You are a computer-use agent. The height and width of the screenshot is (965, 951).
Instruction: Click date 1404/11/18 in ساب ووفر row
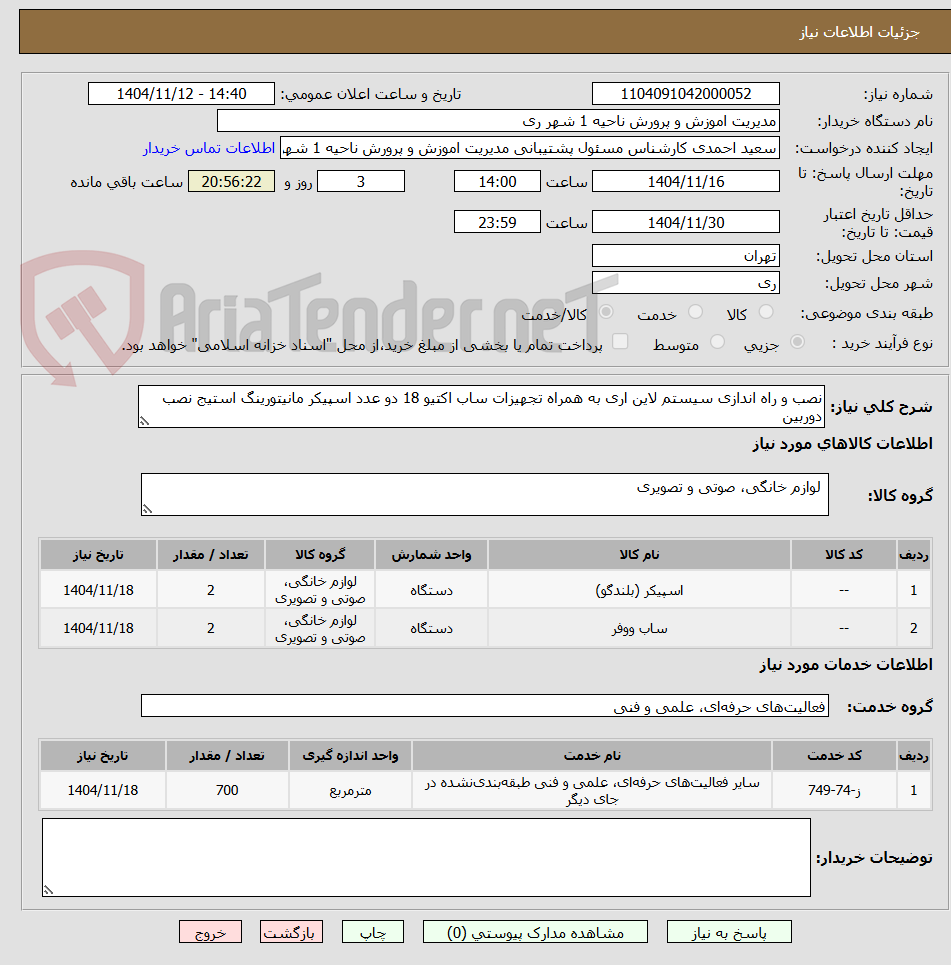click(x=98, y=628)
